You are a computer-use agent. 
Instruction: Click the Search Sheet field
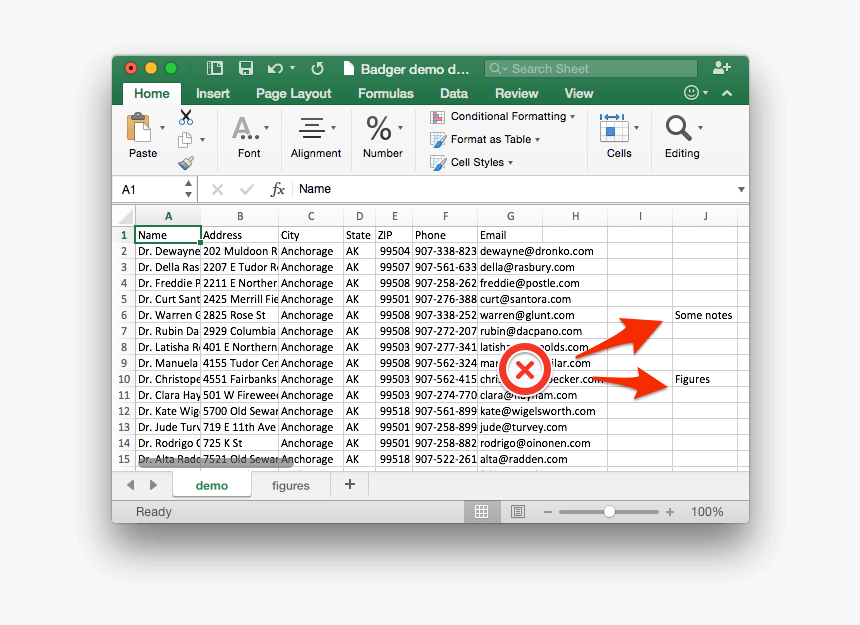click(590, 68)
